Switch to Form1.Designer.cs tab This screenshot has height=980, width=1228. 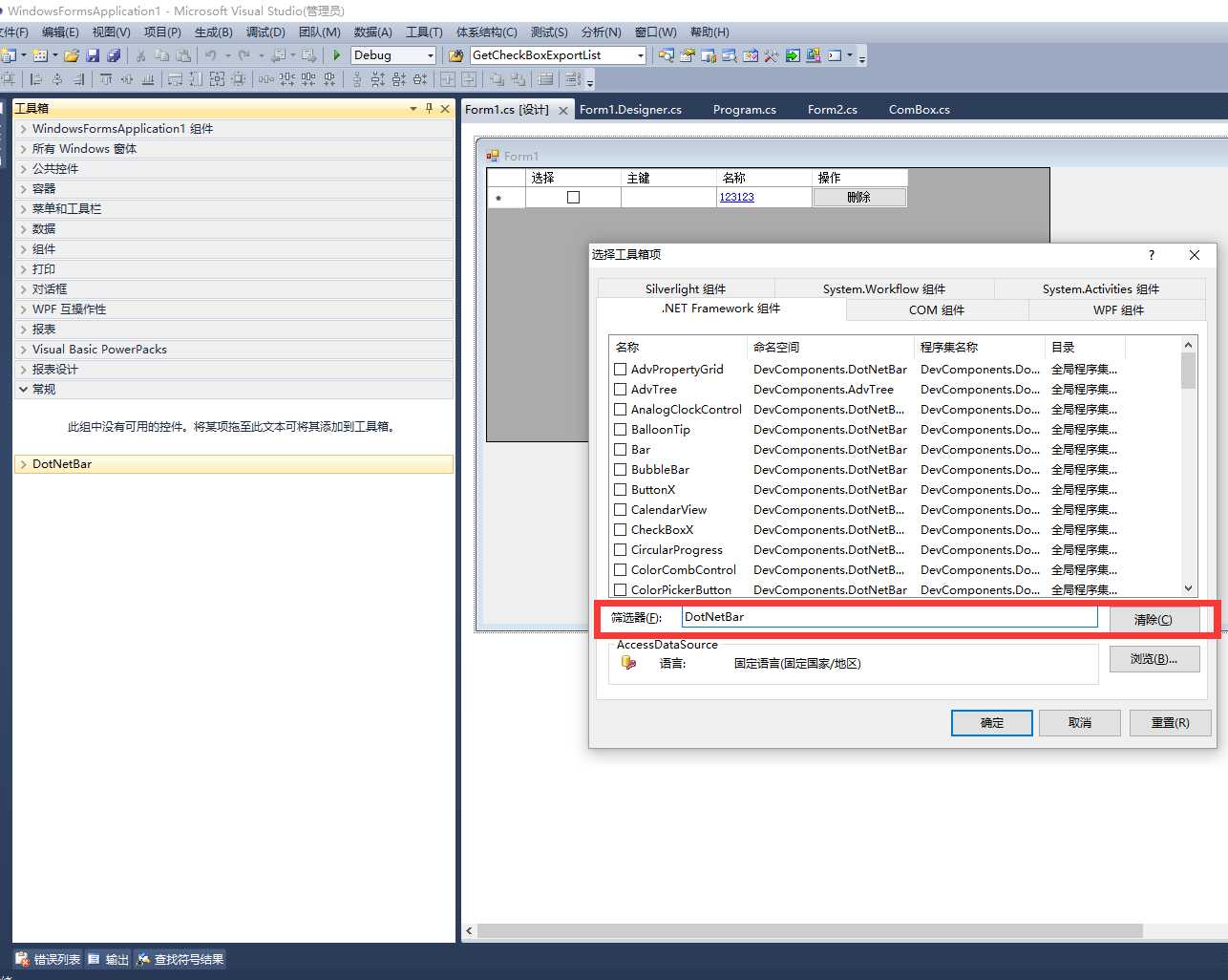tap(630, 110)
